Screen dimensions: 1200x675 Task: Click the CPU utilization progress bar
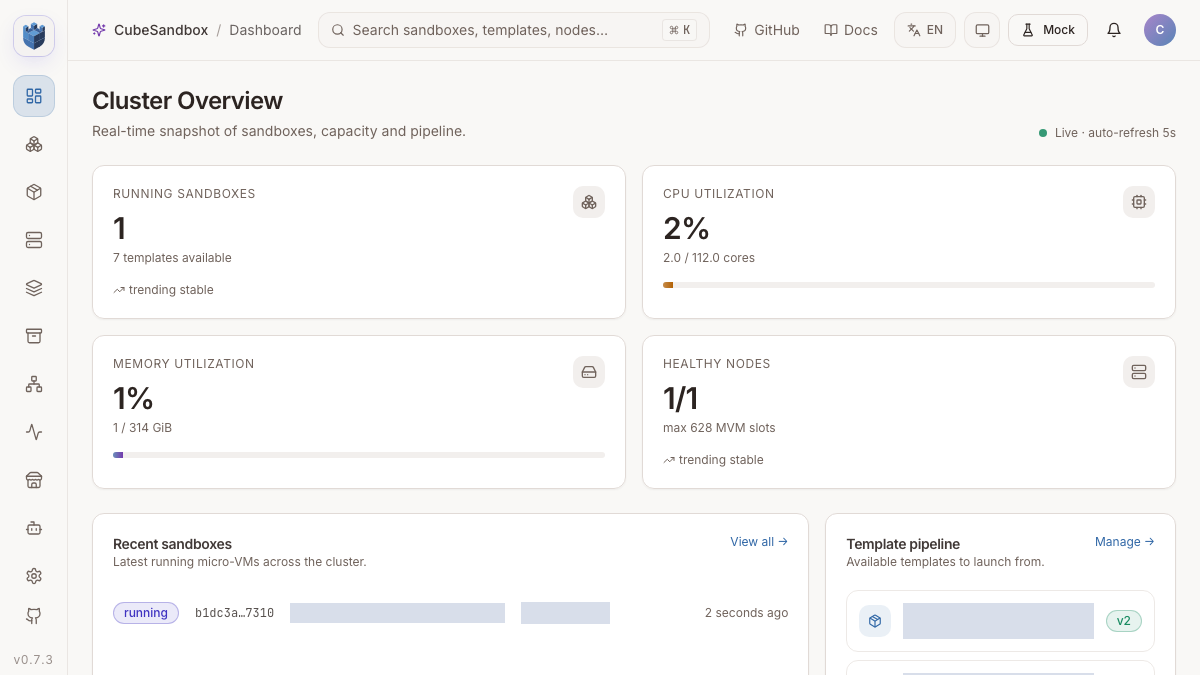[x=909, y=285]
